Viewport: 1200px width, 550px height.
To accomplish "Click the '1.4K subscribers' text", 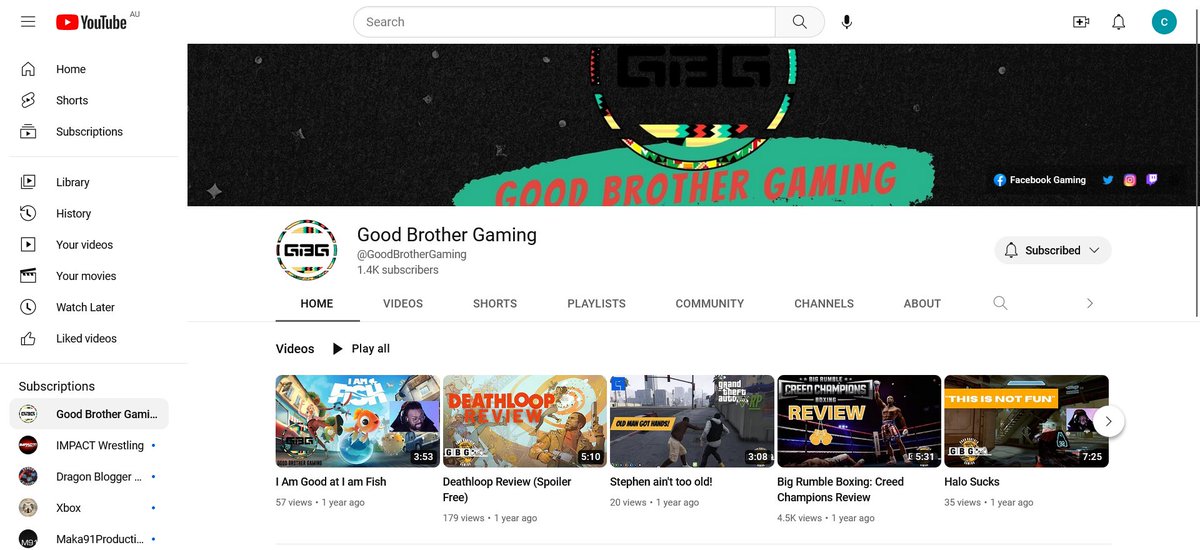I will (398, 270).
